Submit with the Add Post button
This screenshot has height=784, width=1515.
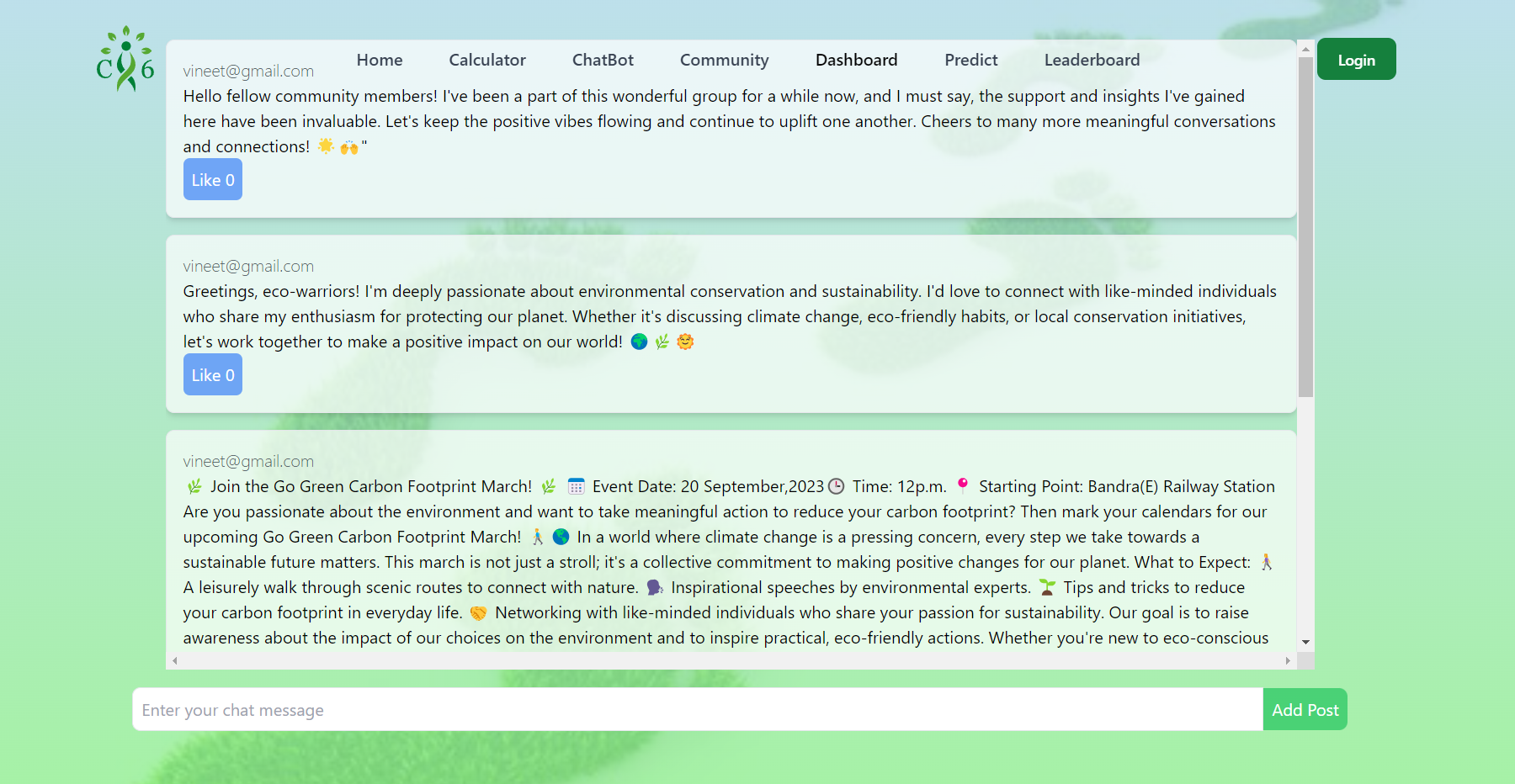tap(1305, 709)
